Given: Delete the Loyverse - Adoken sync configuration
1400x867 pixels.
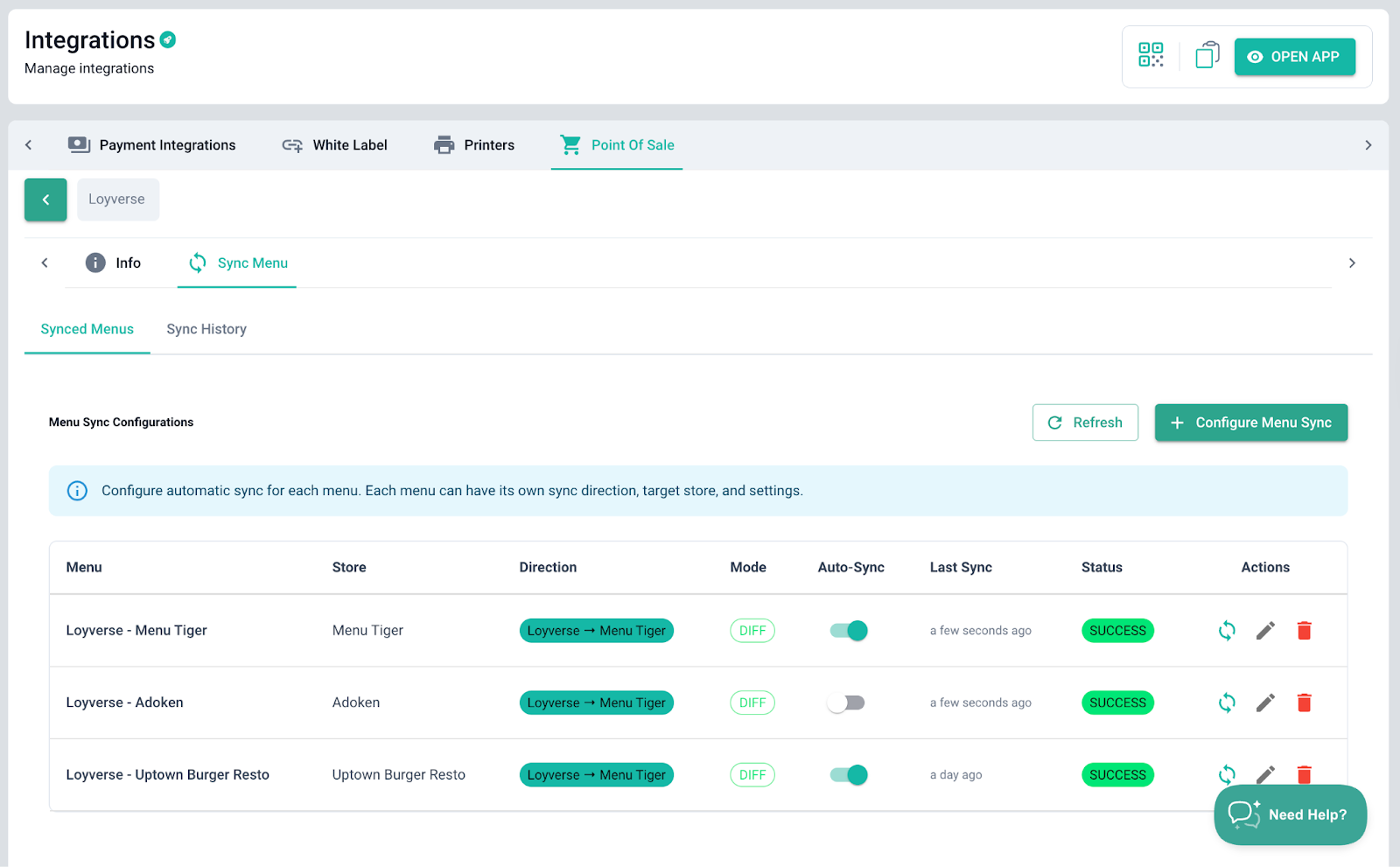Looking at the screenshot, I should (1304, 703).
